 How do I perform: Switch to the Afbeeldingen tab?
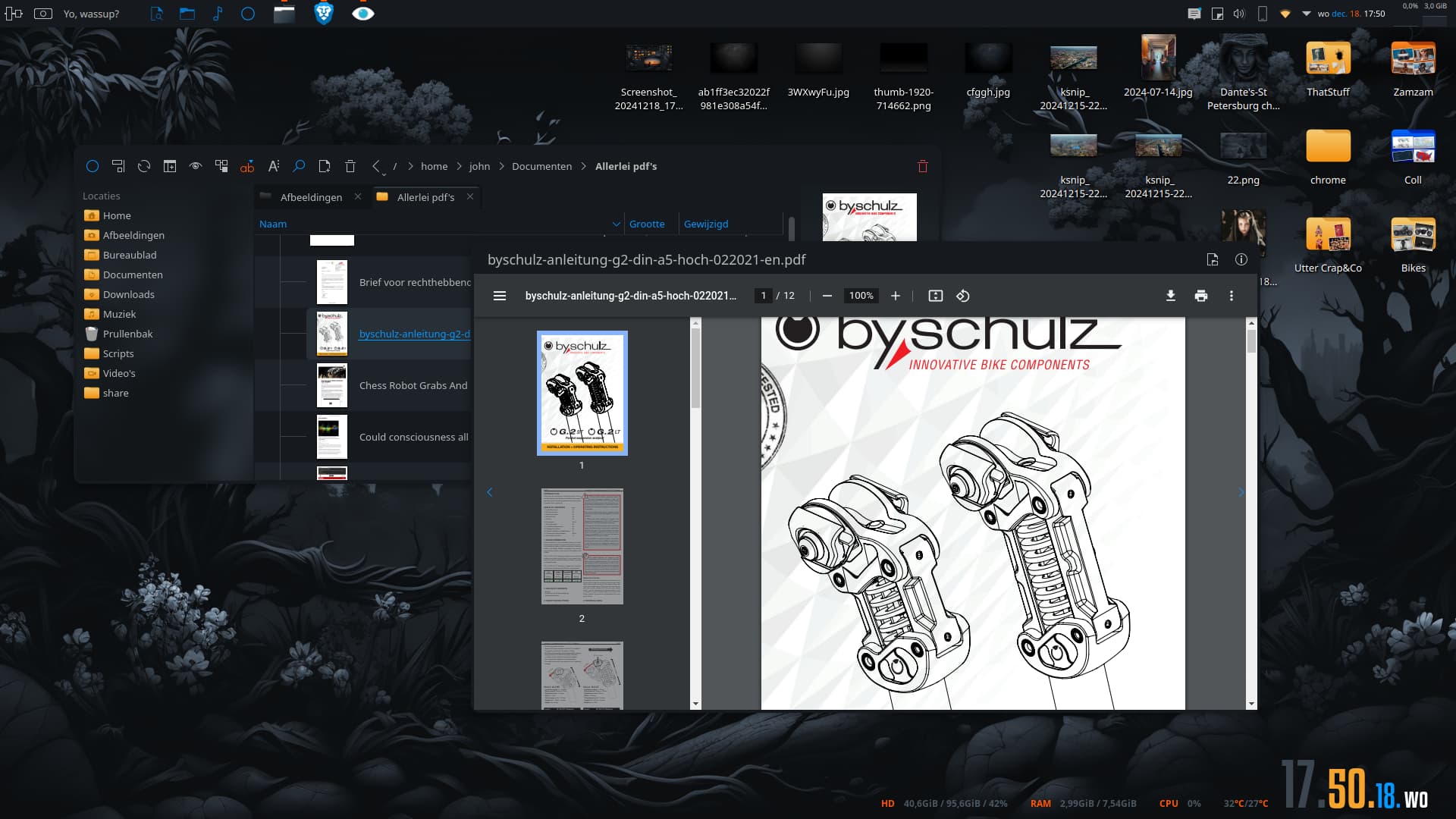(x=311, y=197)
